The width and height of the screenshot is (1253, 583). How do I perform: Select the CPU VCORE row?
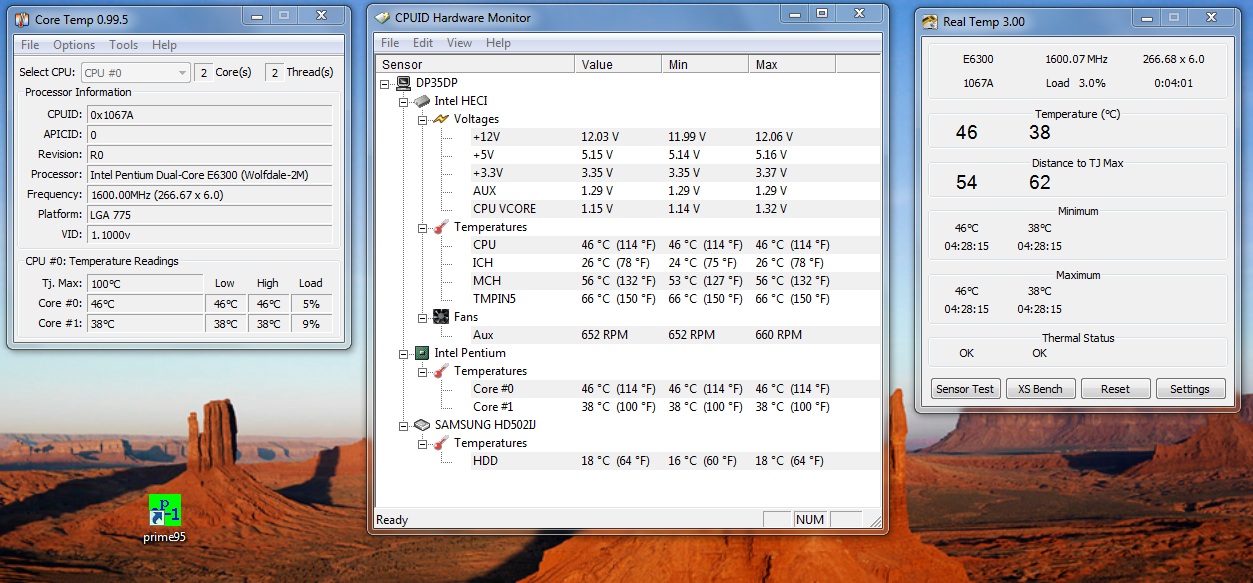tap(676, 209)
